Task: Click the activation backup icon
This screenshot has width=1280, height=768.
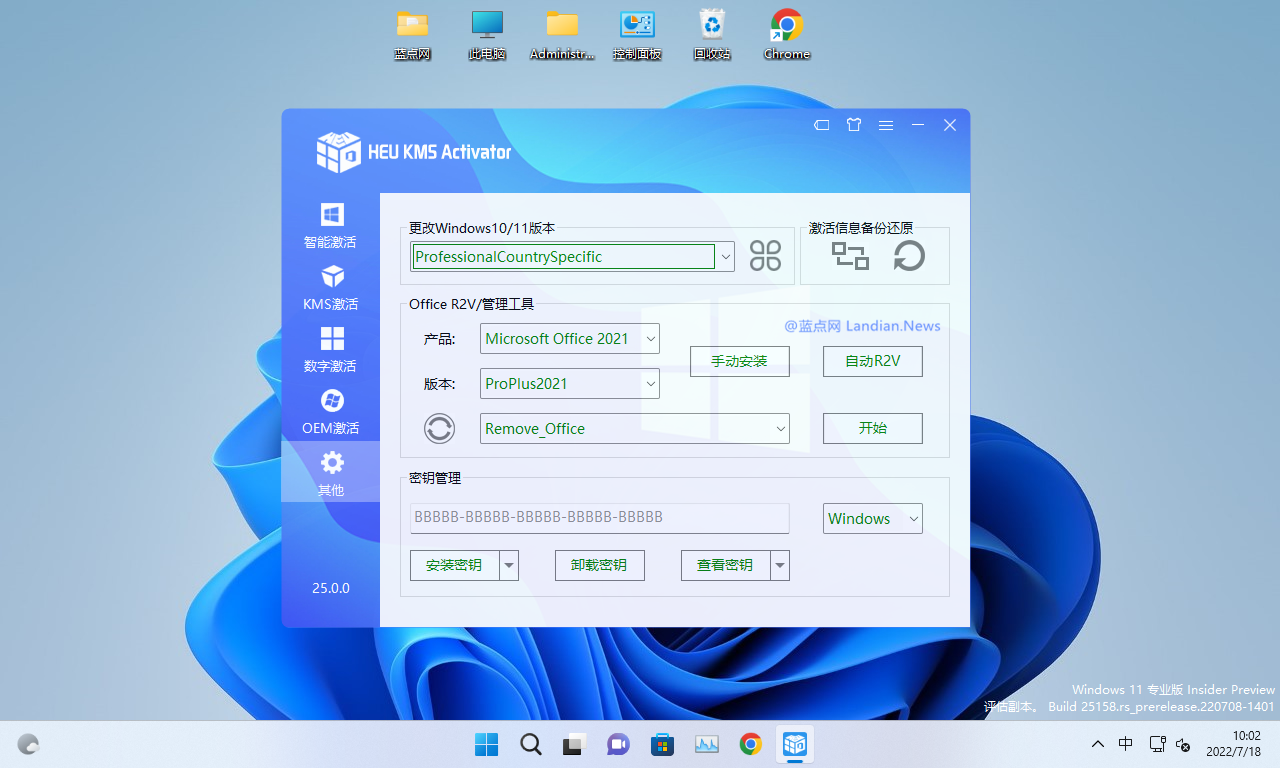Action: (x=850, y=255)
